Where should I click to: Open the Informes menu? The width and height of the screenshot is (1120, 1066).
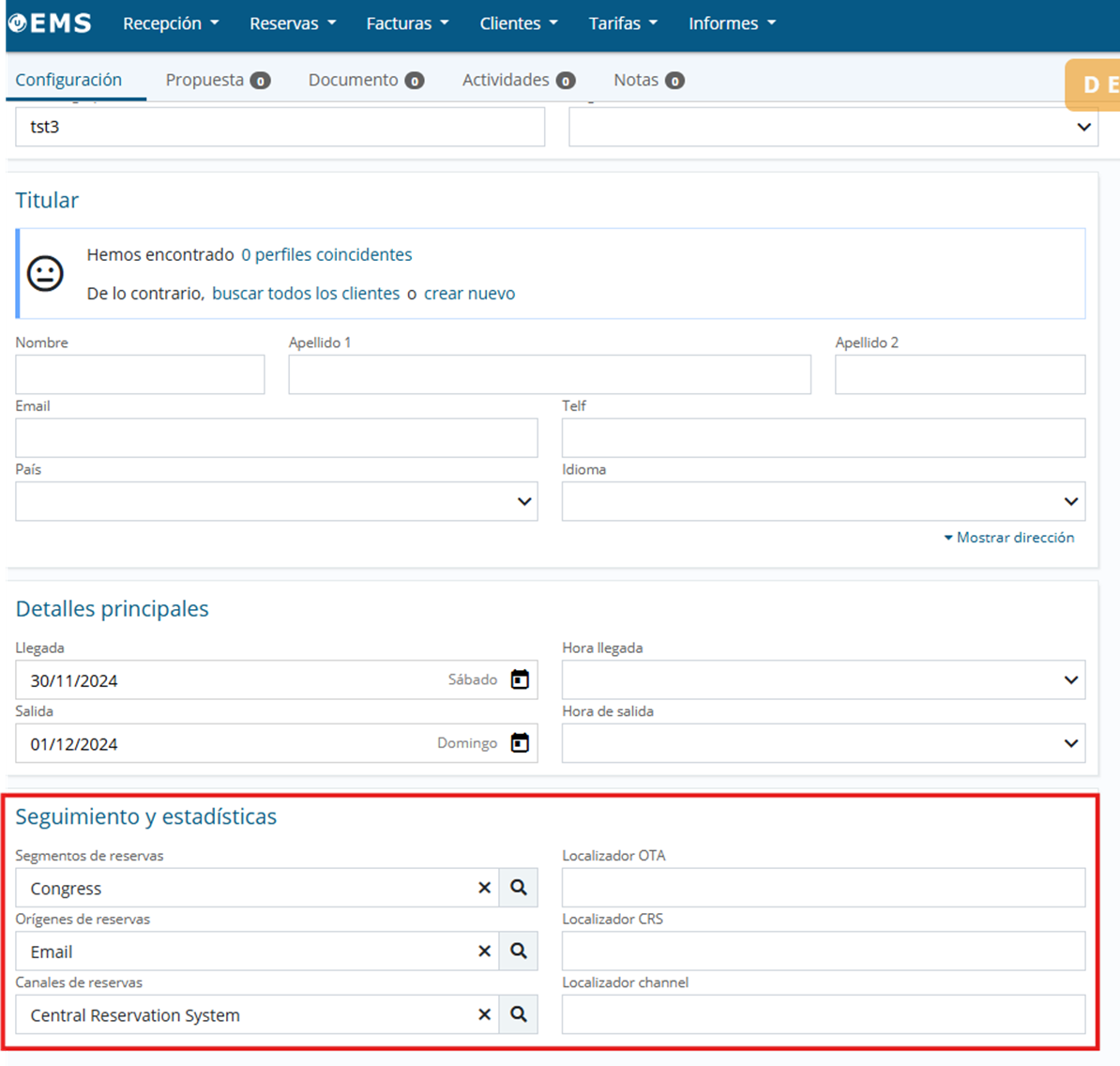point(732,23)
